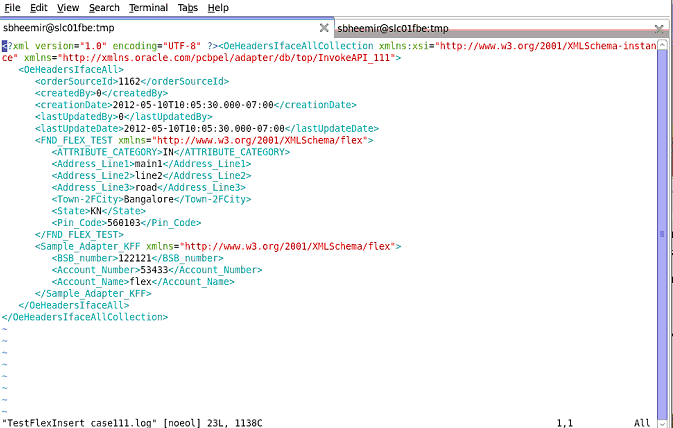
Task: Click the closing Sample_Adapter_KFF tag
Action: click(93, 294)
